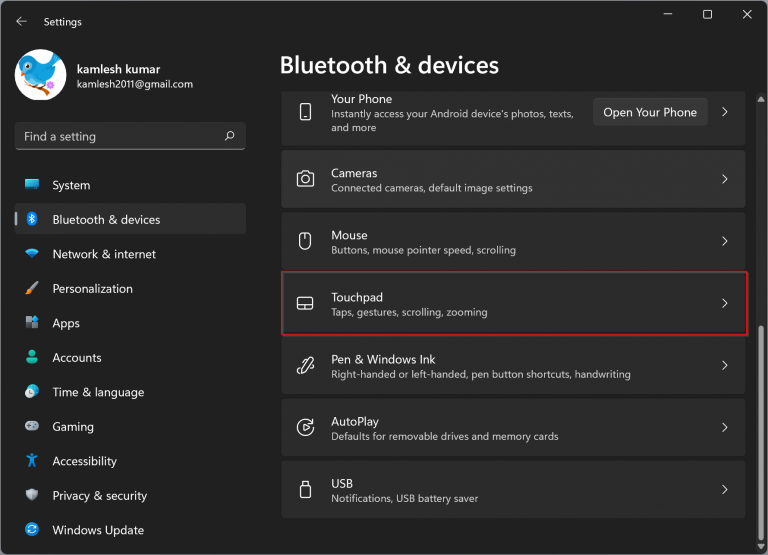Click the Windows Update refresh icon

pos(32,530)
